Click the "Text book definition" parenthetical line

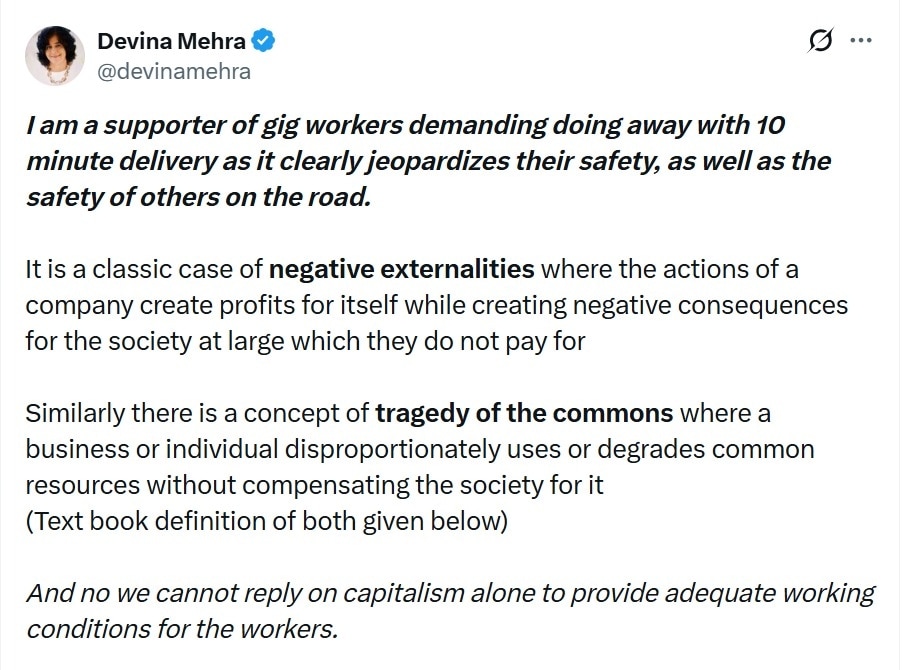(267, 521)
